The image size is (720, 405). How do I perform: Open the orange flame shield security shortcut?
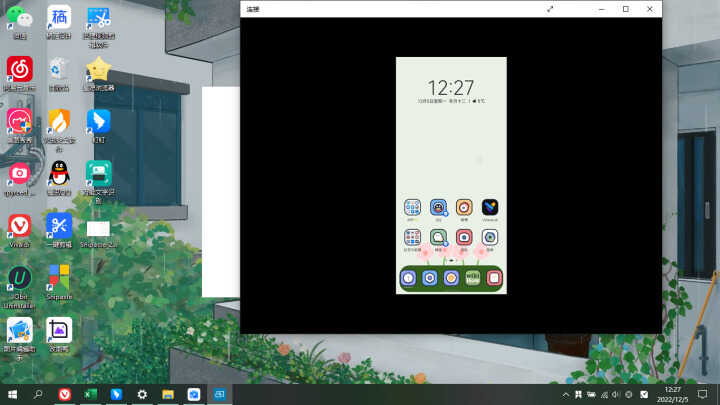pyautogui.click(x=59, y=130)
